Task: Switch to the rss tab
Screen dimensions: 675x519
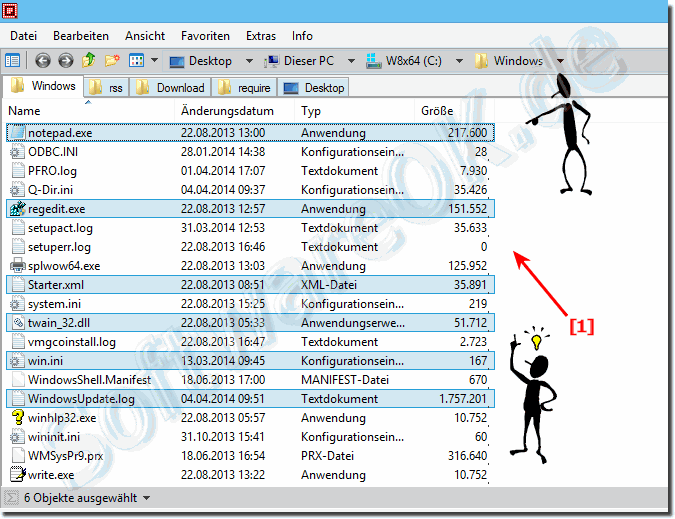Action: (x=106, y=88)
